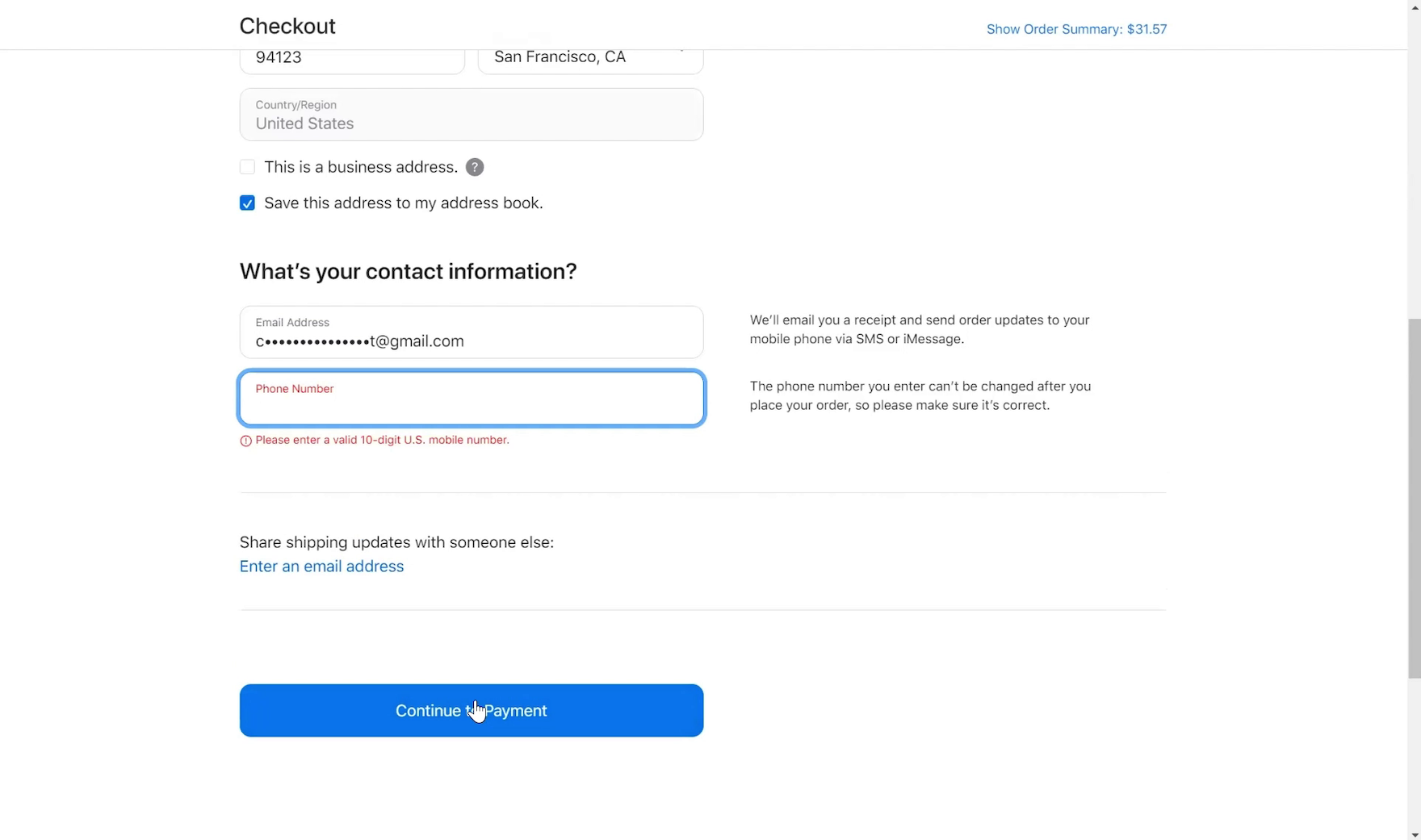This screenshot has height=840, width=1421.
Task: Click the vertical scrollbar thumb
Action: pyautogui.click(x=1414, y=496)
